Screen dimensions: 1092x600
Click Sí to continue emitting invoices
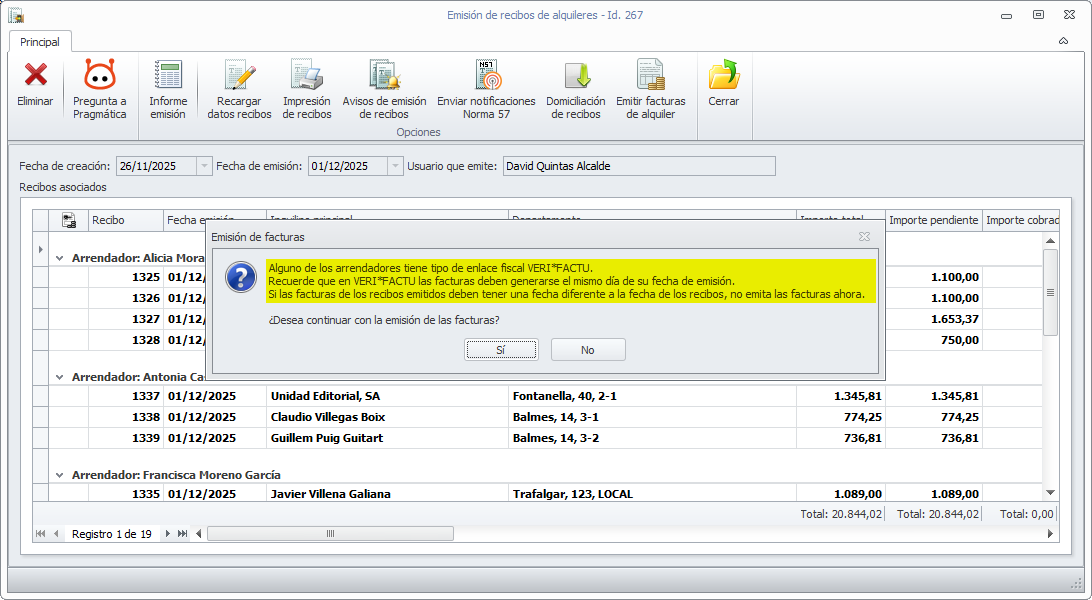point(501,350)
